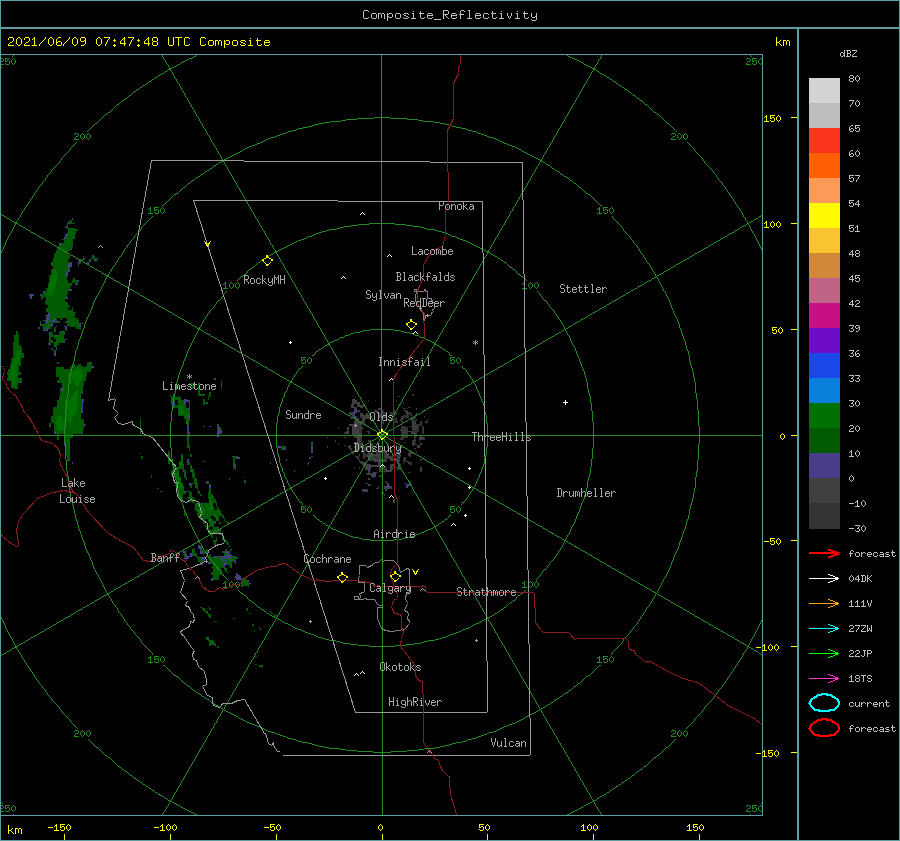
Task: Click the green echo cluster near Lake Louise
Action: (x=70, y=402)
